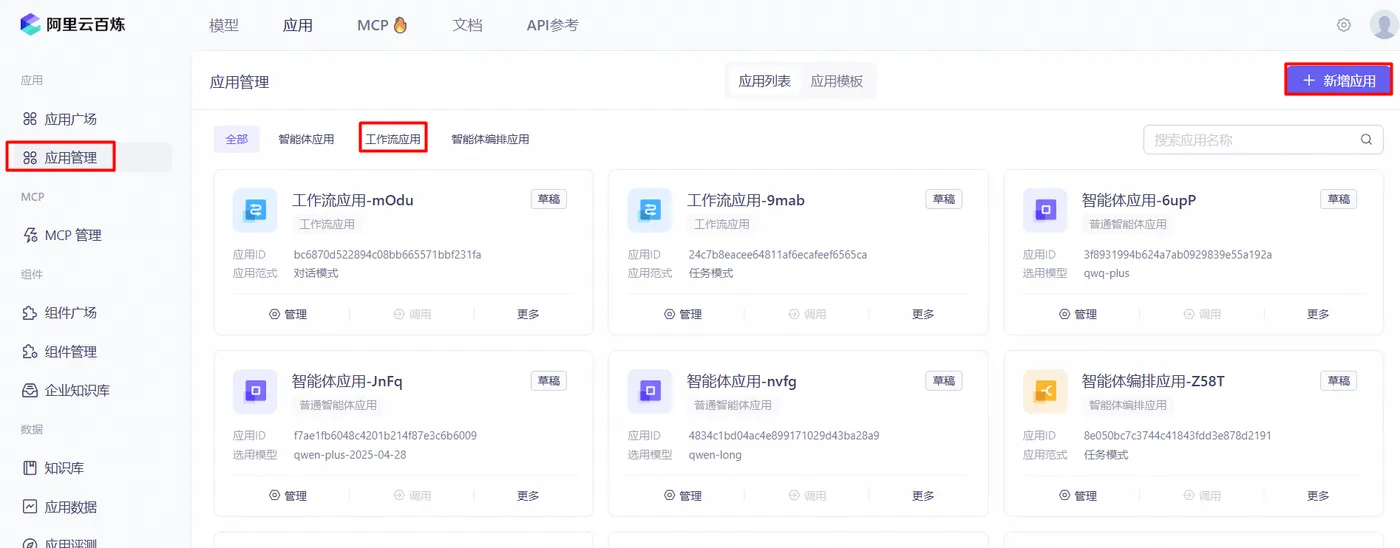Open 更多 menu on 工作流应用-9mab card

(923, 314)
